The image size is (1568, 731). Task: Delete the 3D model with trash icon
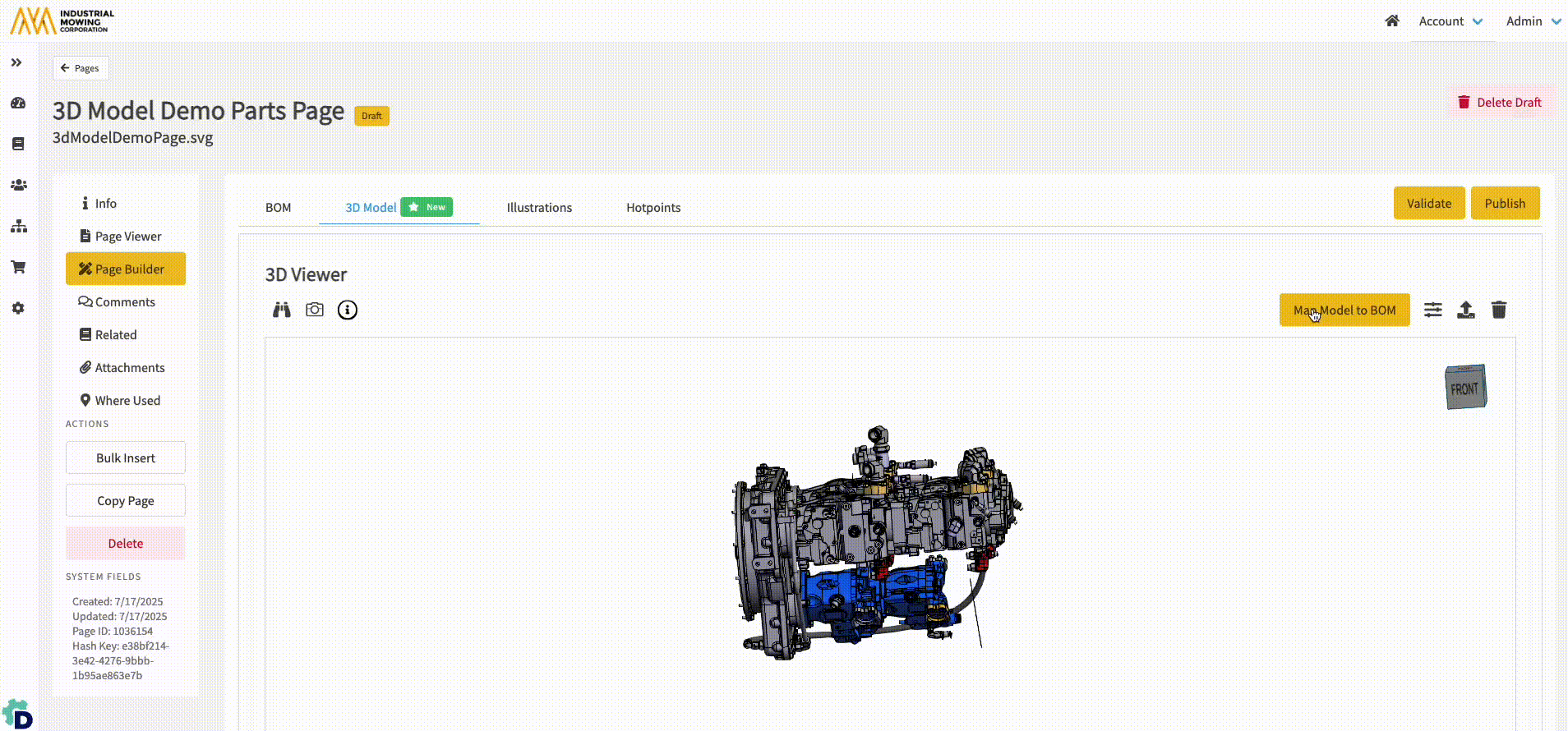point(1499,310)
